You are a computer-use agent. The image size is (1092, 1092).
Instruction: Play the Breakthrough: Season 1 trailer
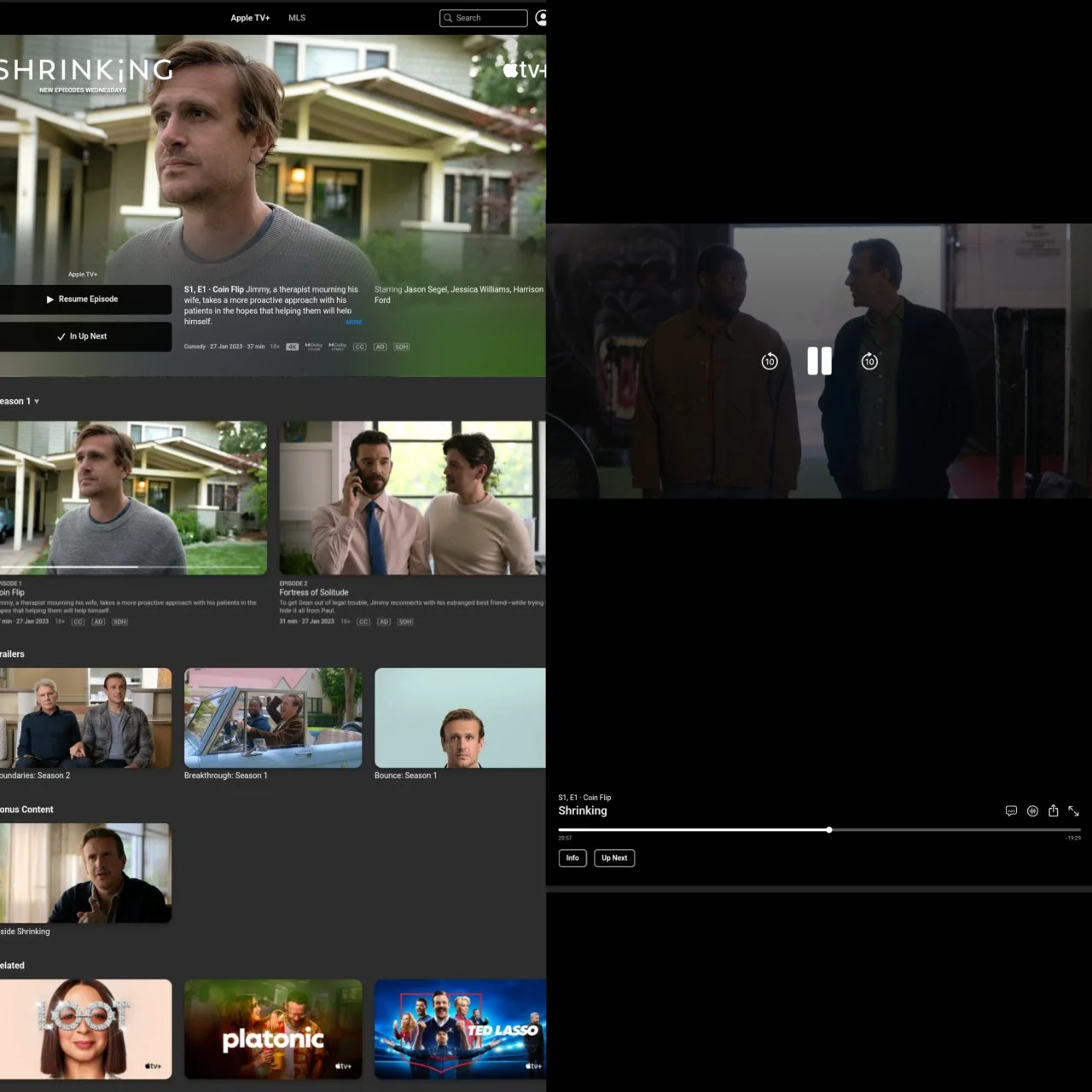(x=273, y=717)
